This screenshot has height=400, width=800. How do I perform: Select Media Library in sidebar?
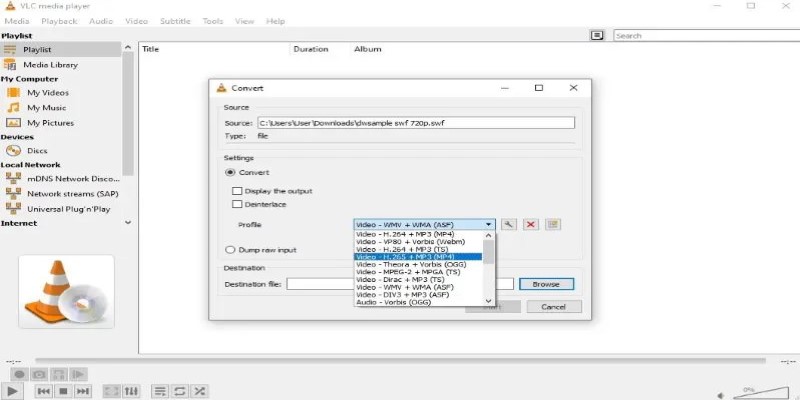point(50,65)
